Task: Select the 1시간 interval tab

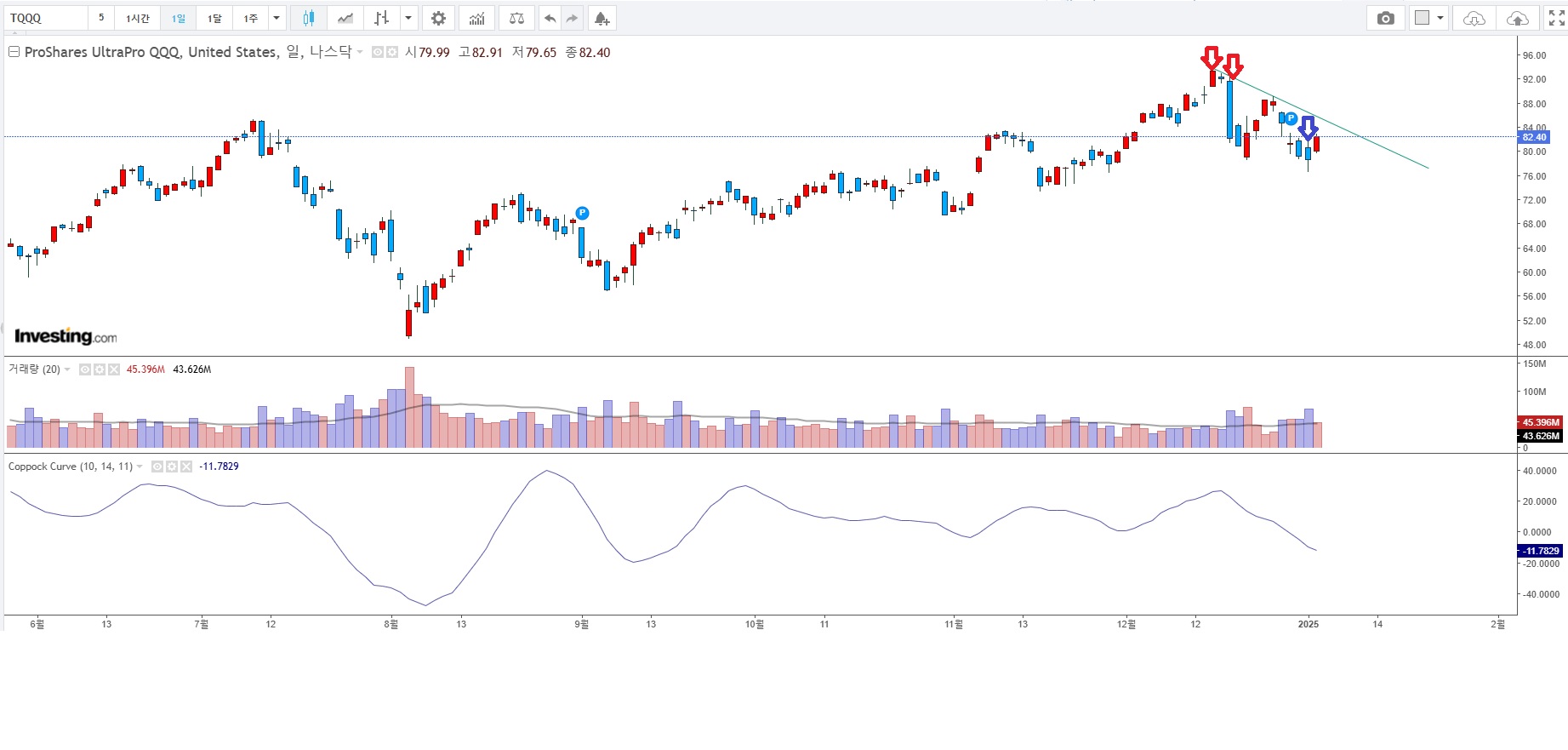Action: [137, 18]
